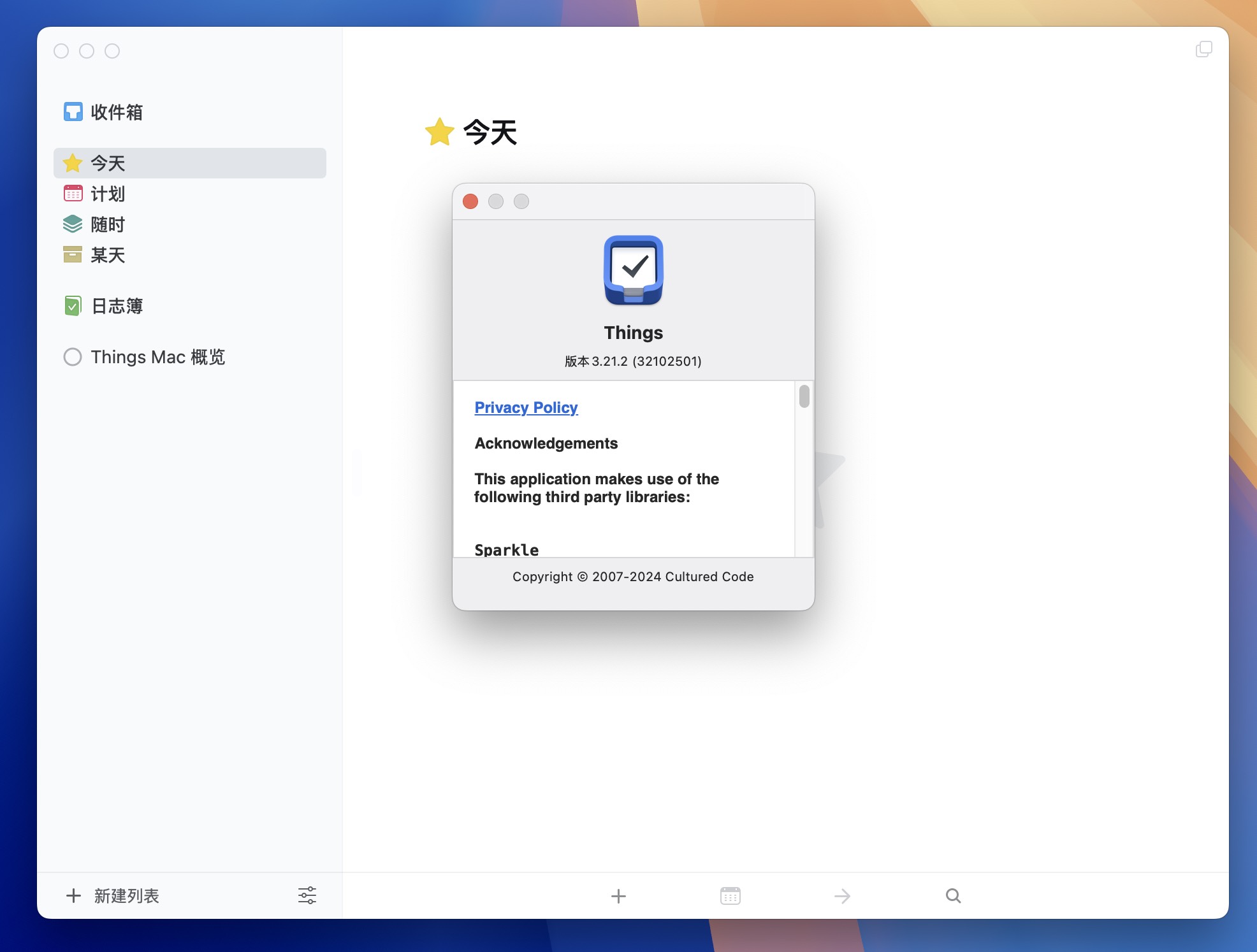
Task: Click the archive box icon beside 某天
Action: 73,254
